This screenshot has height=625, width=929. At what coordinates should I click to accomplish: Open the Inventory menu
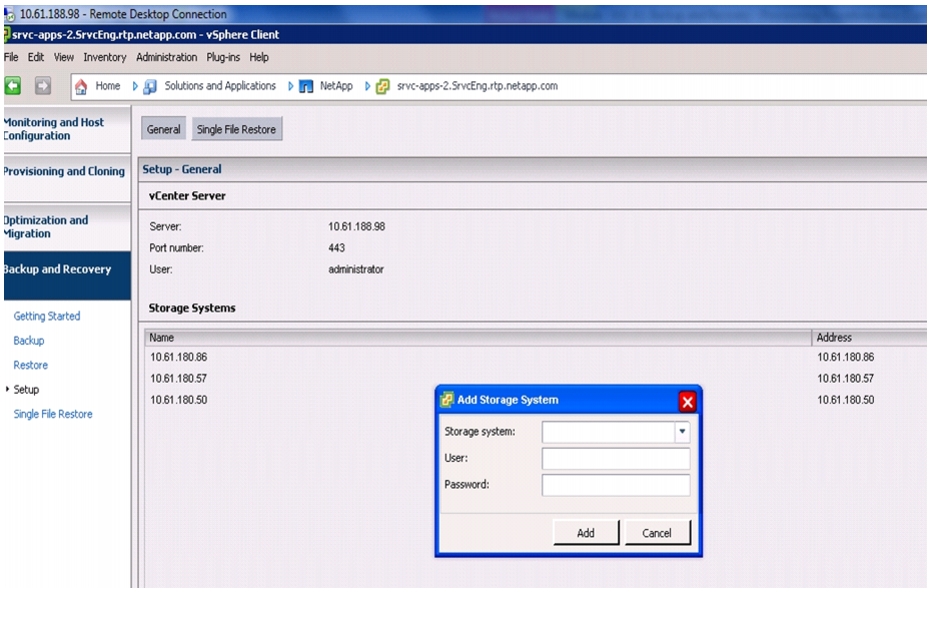pos(105,57)
